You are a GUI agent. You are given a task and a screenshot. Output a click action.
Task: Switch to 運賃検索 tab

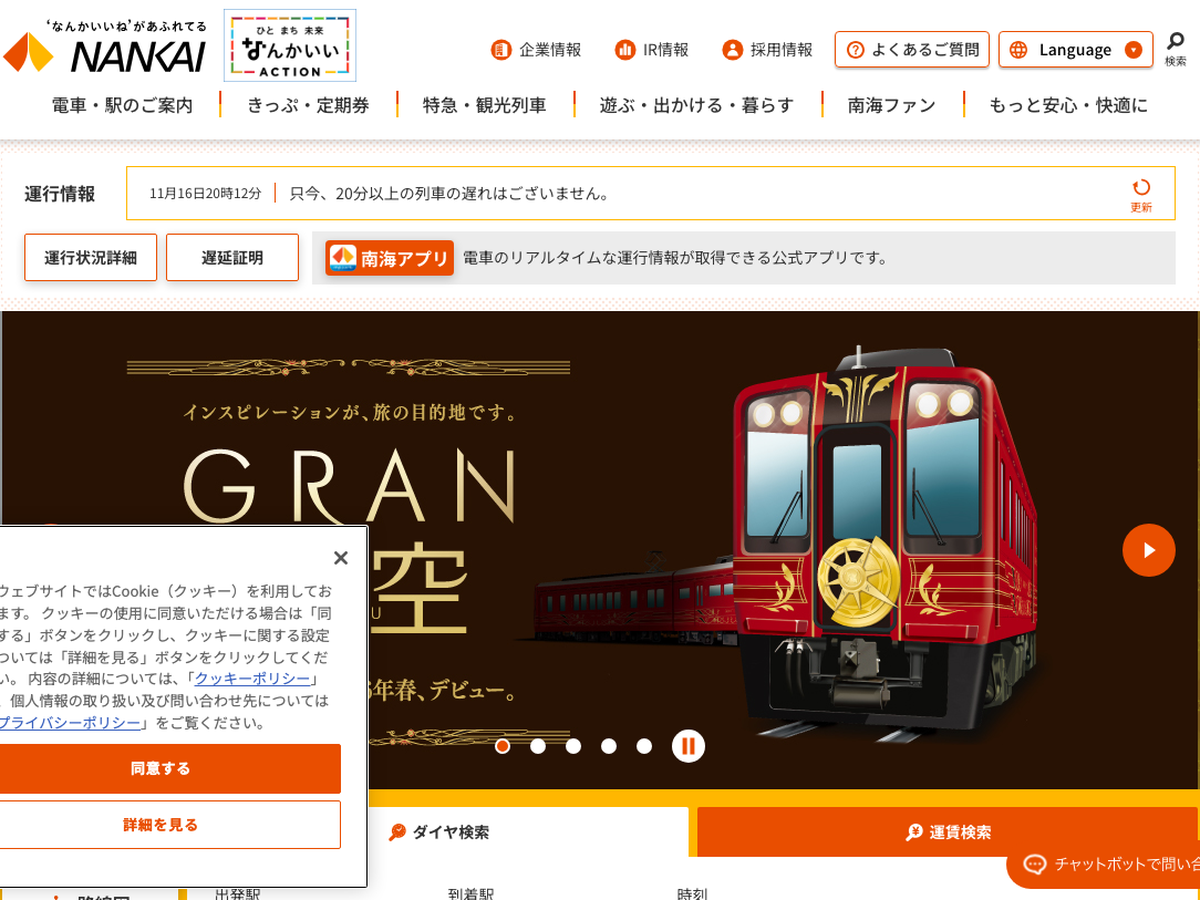948,832
